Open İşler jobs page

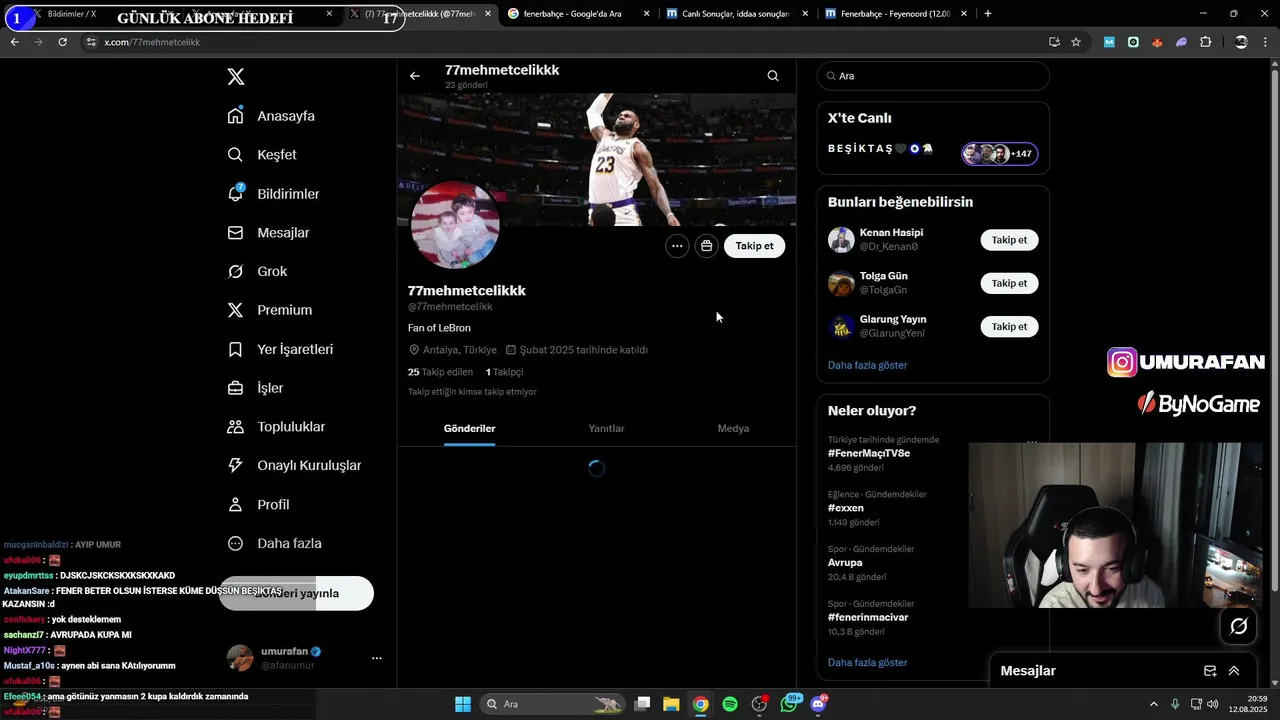coord(255,388)
